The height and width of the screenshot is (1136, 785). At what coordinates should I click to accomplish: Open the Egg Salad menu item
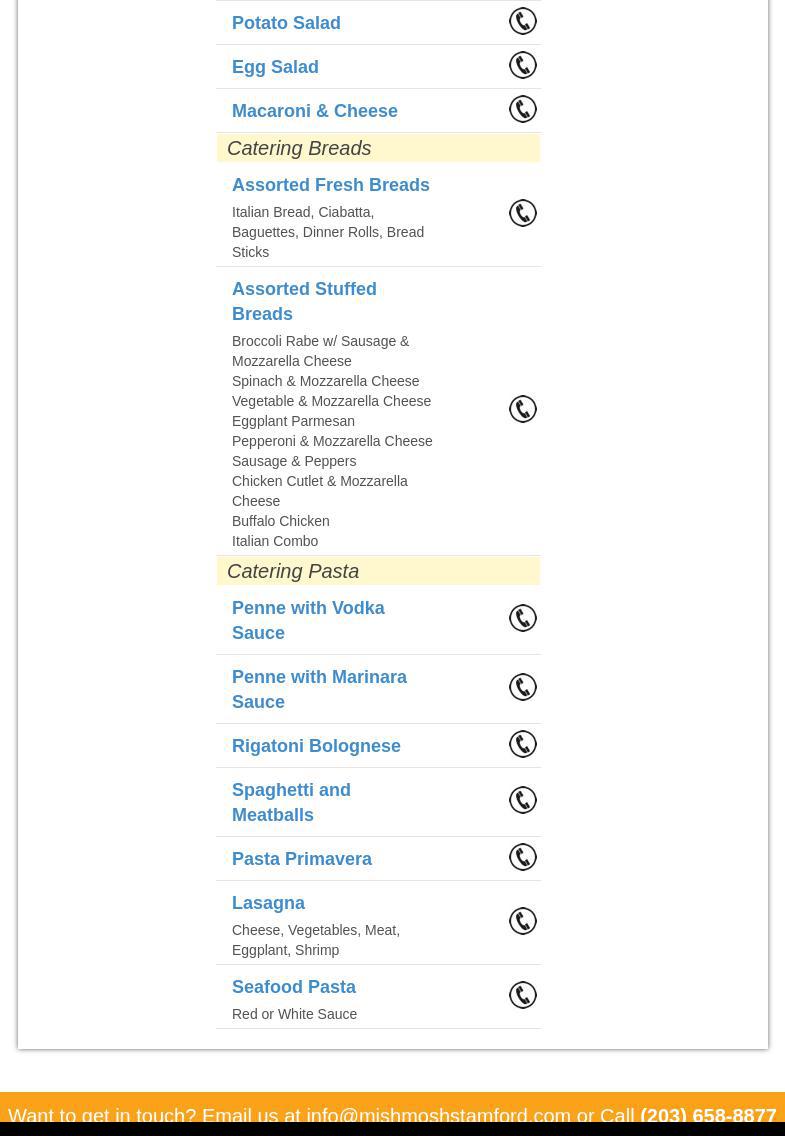[x=275, y=67]
